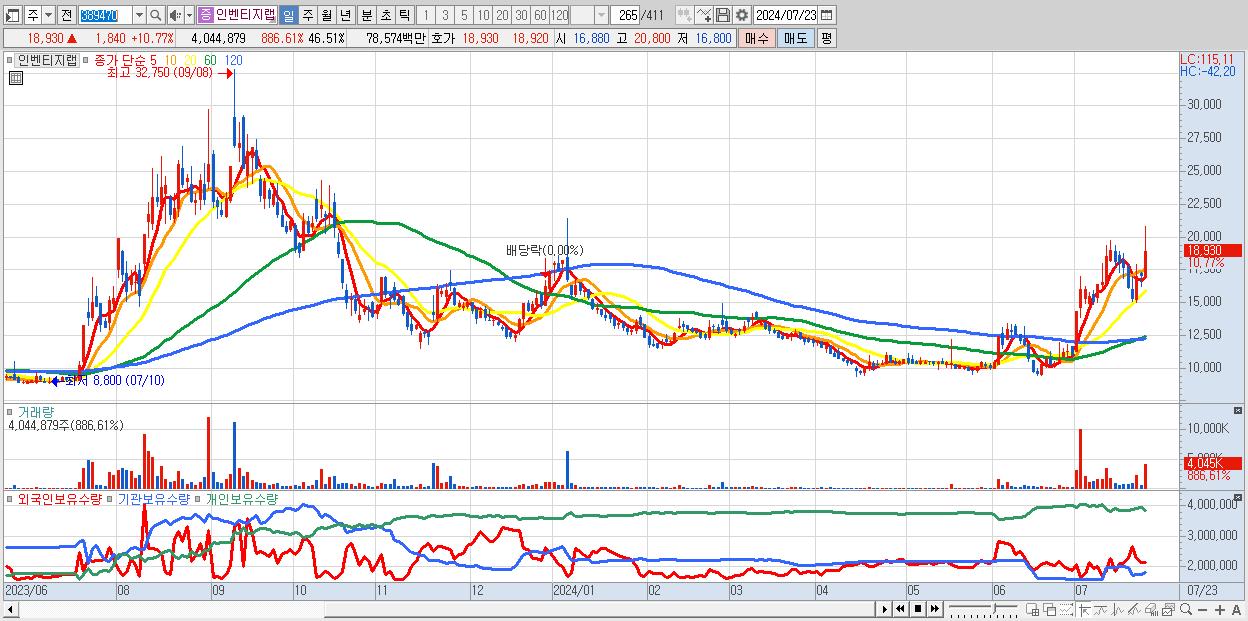Select the 초 second chart period

[x=385, y=15]
